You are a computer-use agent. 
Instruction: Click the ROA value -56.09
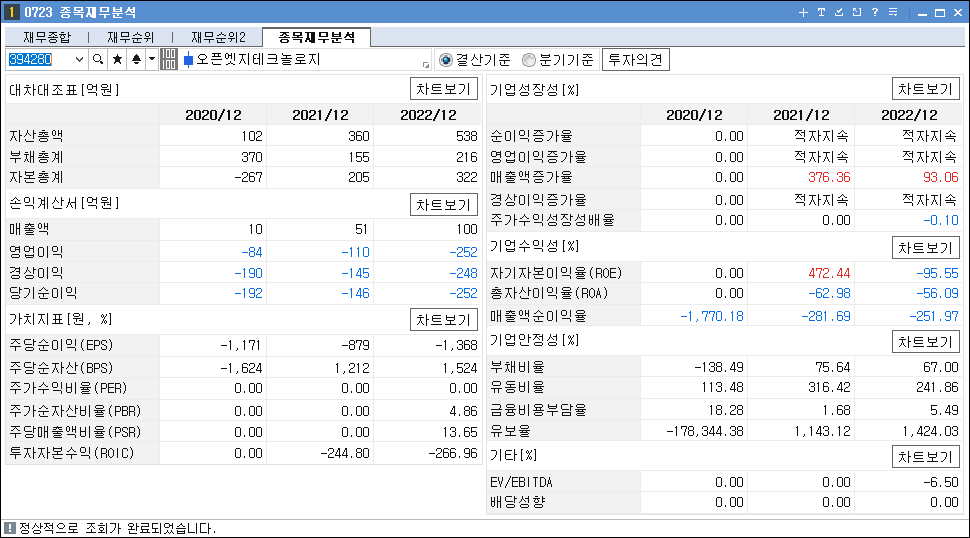click(937, 293)
